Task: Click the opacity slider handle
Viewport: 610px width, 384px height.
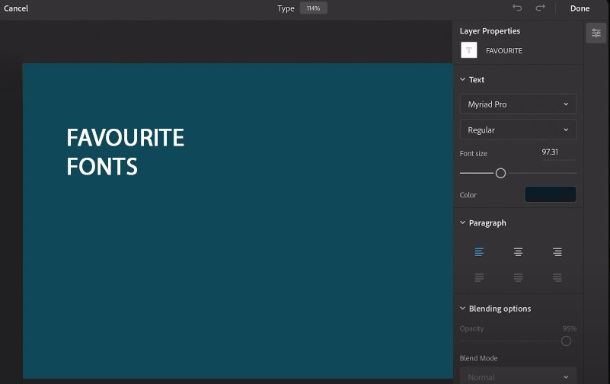Action: pos(566,341)
